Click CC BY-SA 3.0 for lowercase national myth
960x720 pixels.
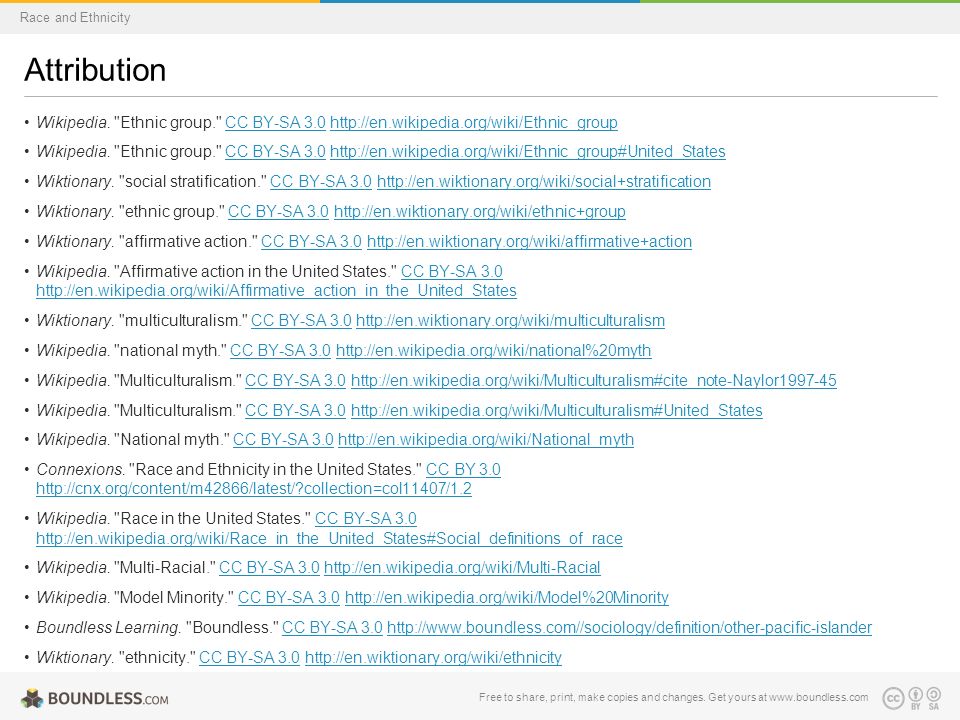(x=280, y=350)
